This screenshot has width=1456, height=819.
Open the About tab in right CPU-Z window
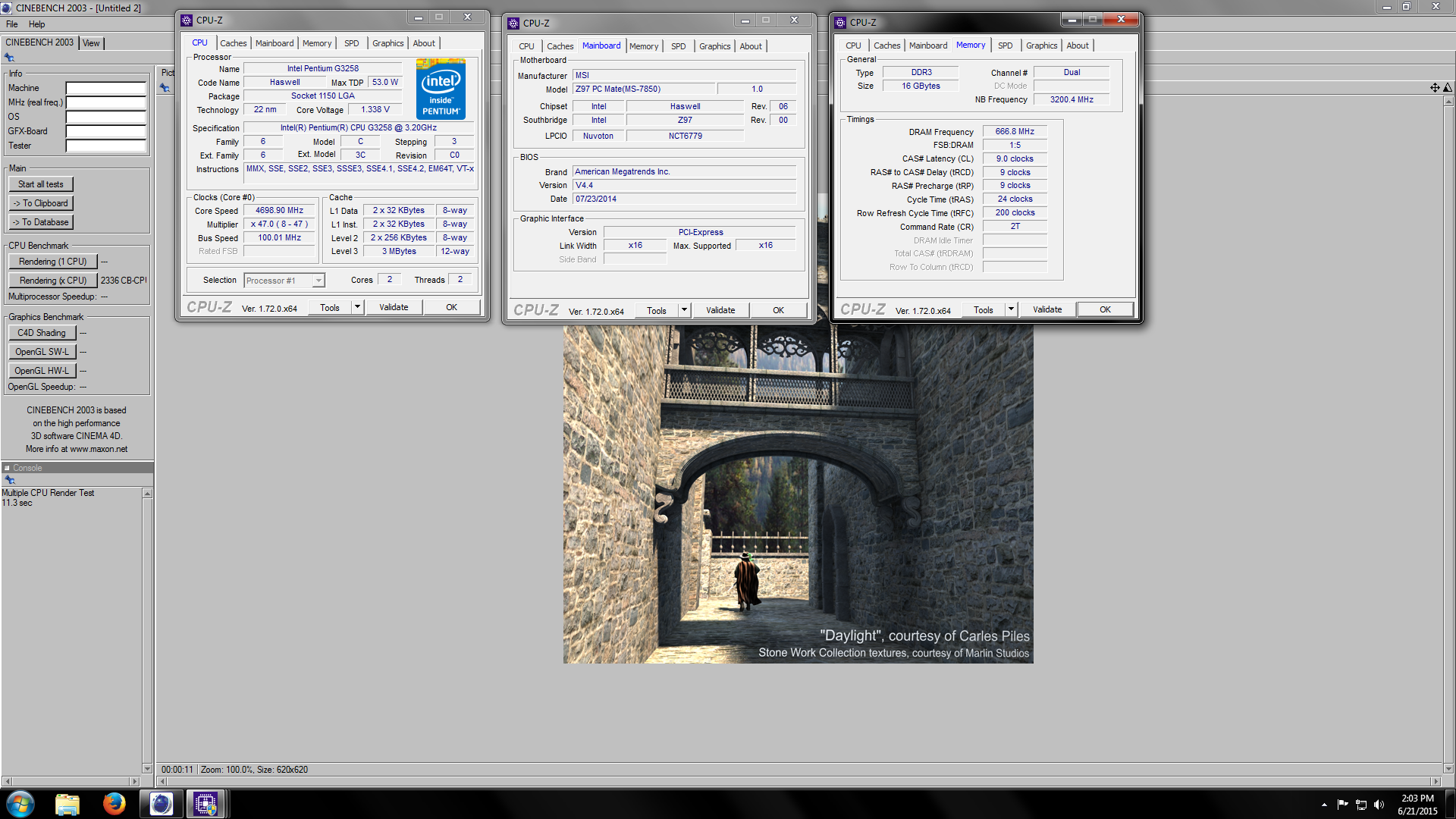click(x=1078, y=46)
